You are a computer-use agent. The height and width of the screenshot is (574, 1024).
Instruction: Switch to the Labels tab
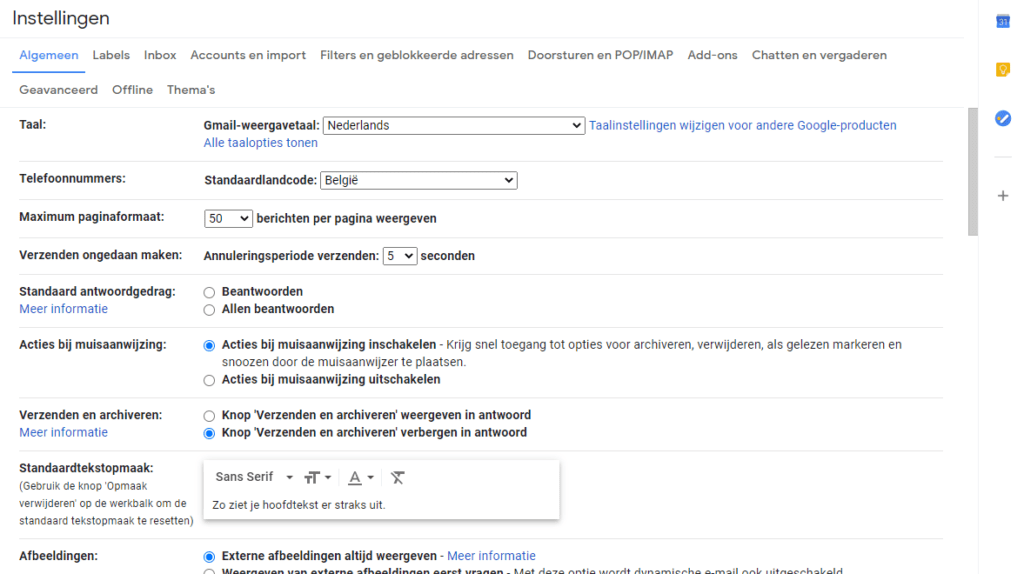tap(111, 56)
